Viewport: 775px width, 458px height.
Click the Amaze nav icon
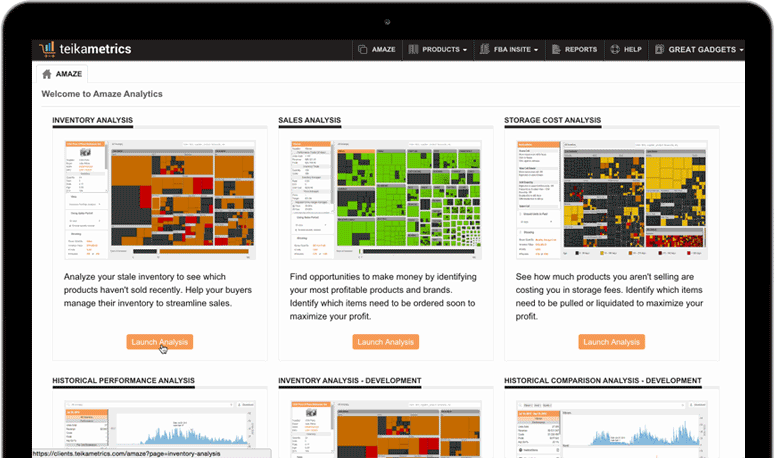coord(362,49)
